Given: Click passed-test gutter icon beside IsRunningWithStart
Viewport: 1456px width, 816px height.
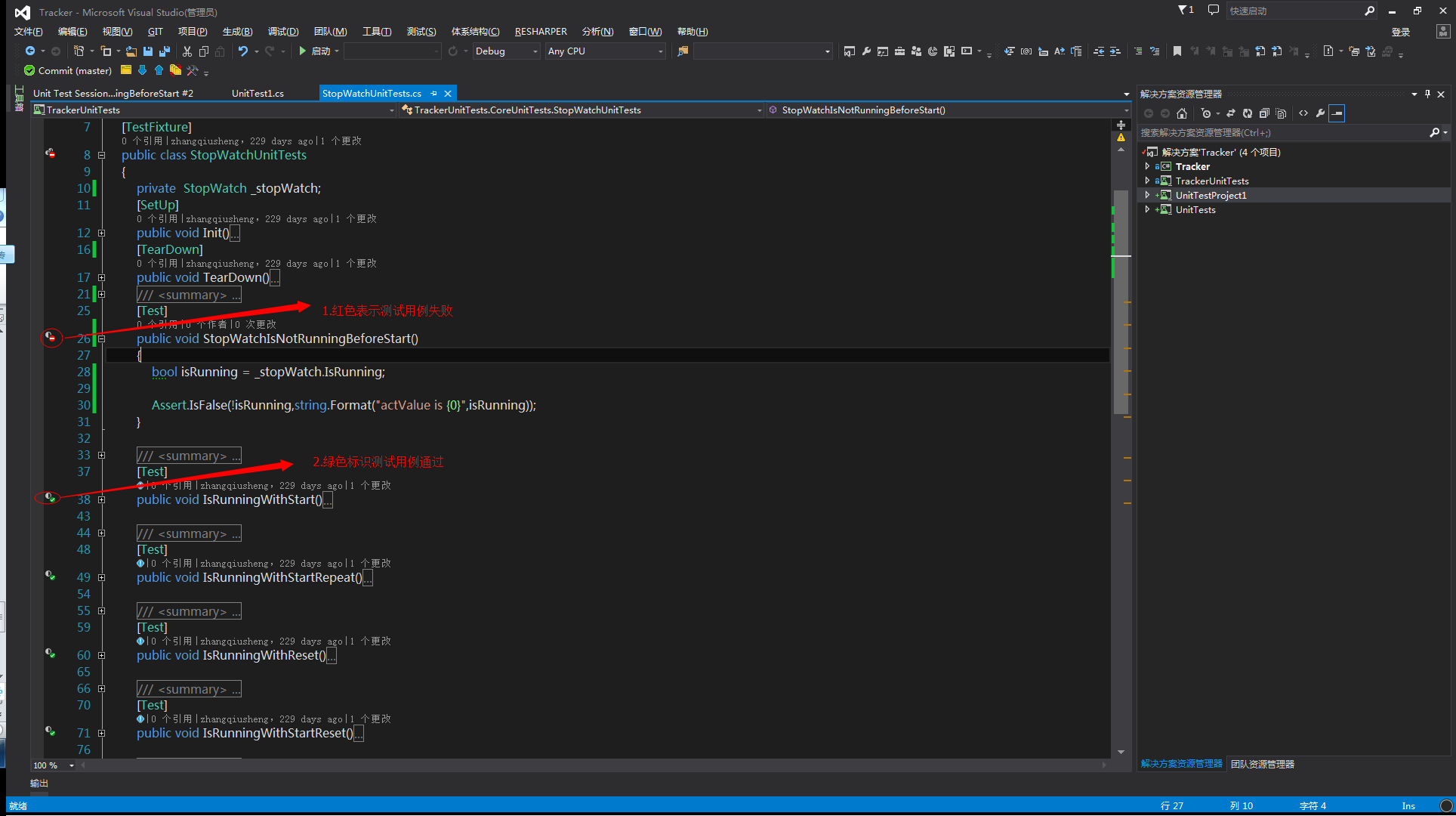Looking at the screenshot, I should (50, 497).
